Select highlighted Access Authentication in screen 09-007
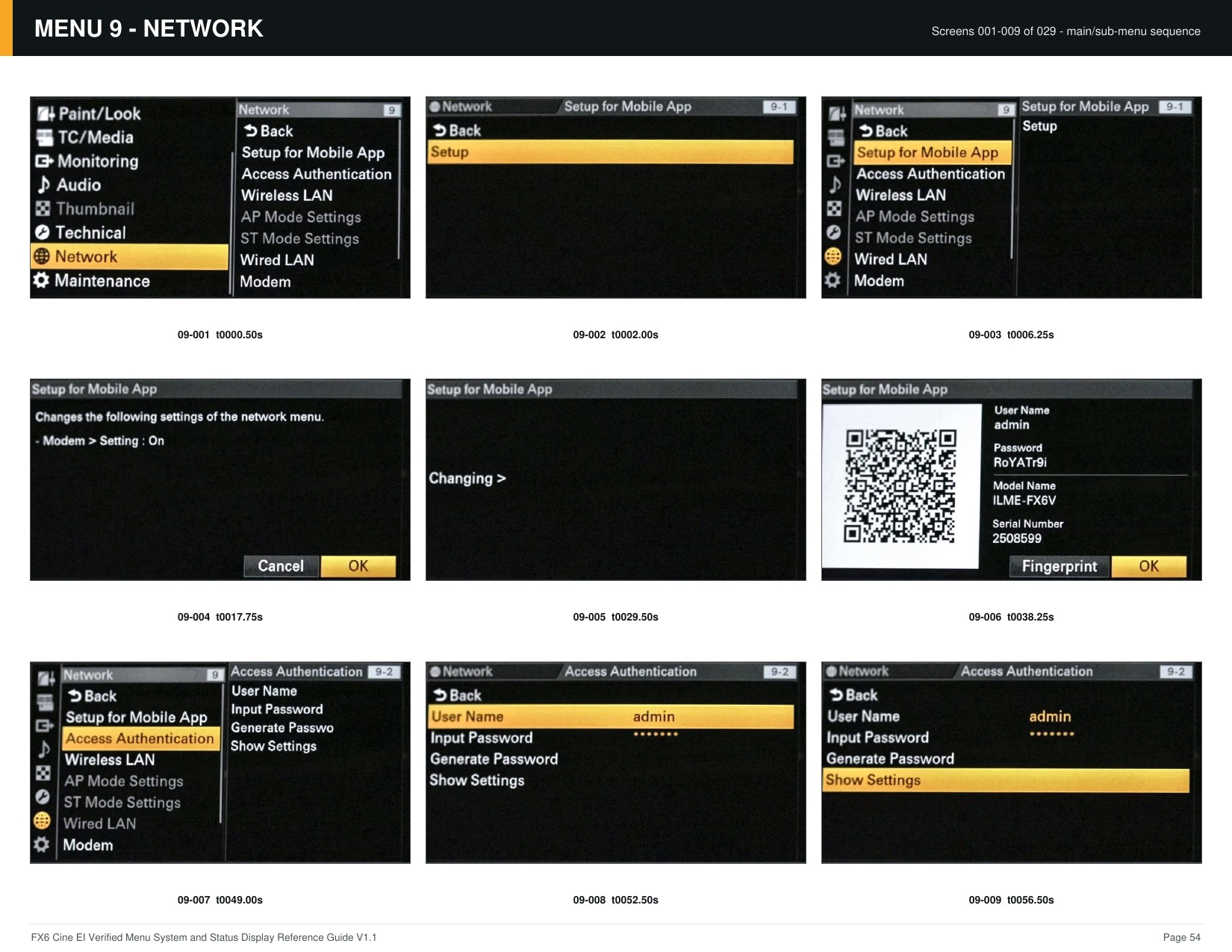 point(141,738)
